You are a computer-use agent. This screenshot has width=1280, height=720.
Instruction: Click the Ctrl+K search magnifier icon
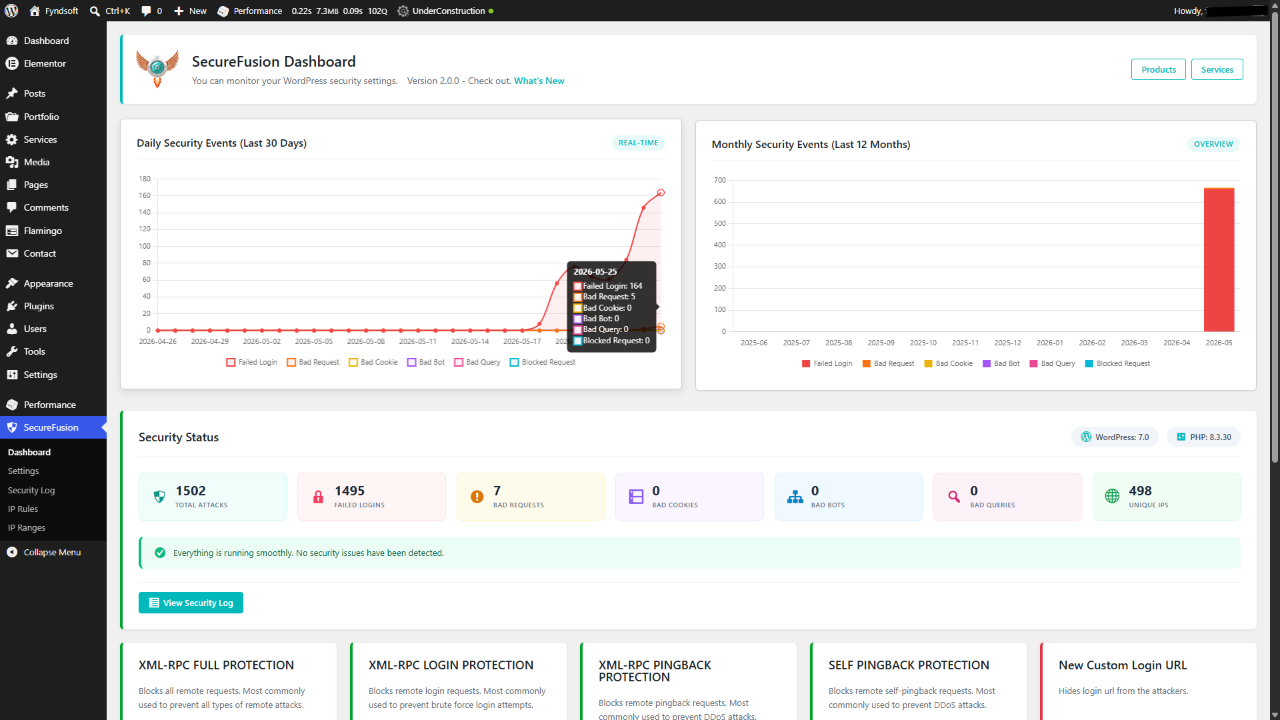[x=94, y=11]
